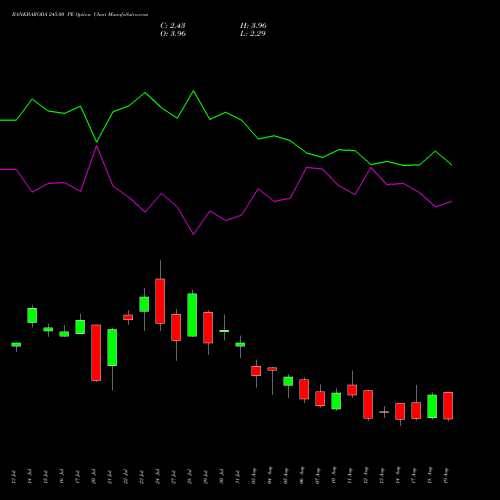Click the 11 Aug date label
500x500 pixels.
pos(350,476)
